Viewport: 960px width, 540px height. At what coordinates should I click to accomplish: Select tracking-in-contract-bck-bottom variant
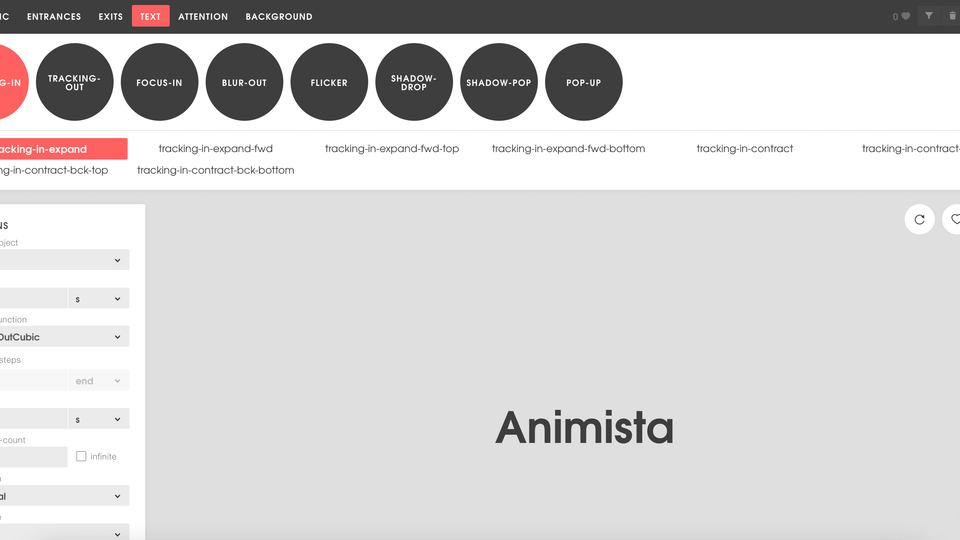tap(216, 170)
